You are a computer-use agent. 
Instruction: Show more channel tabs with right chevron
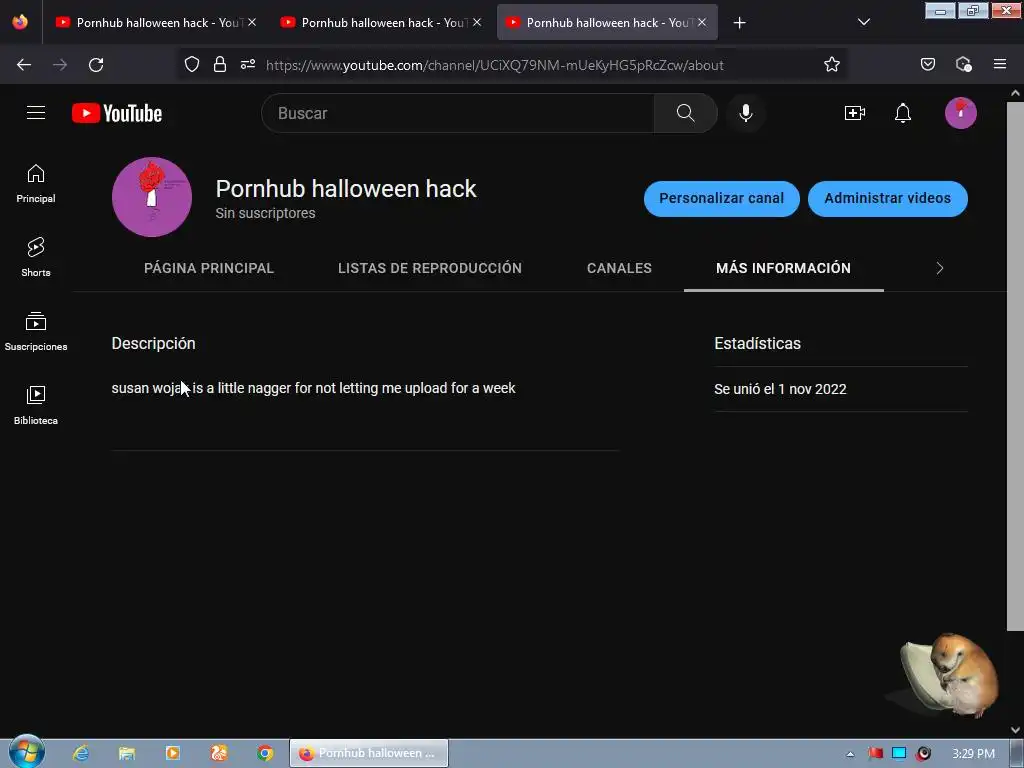click(939, 268)
